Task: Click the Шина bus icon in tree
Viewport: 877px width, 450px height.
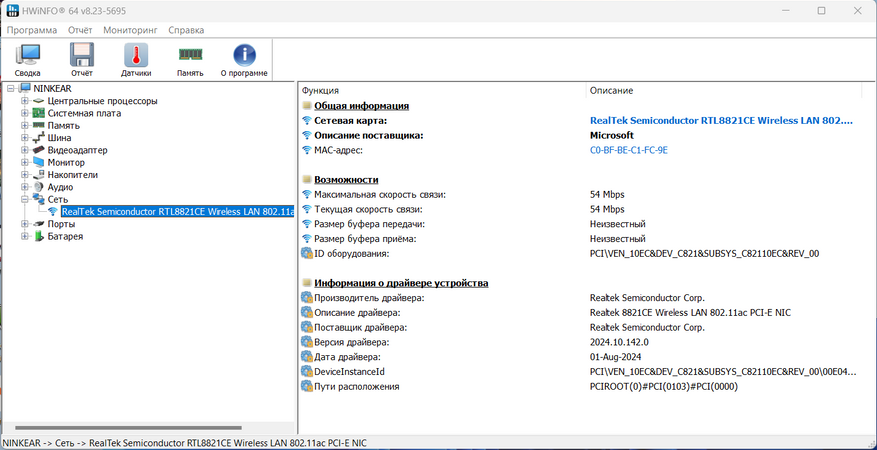Action: 38,138
